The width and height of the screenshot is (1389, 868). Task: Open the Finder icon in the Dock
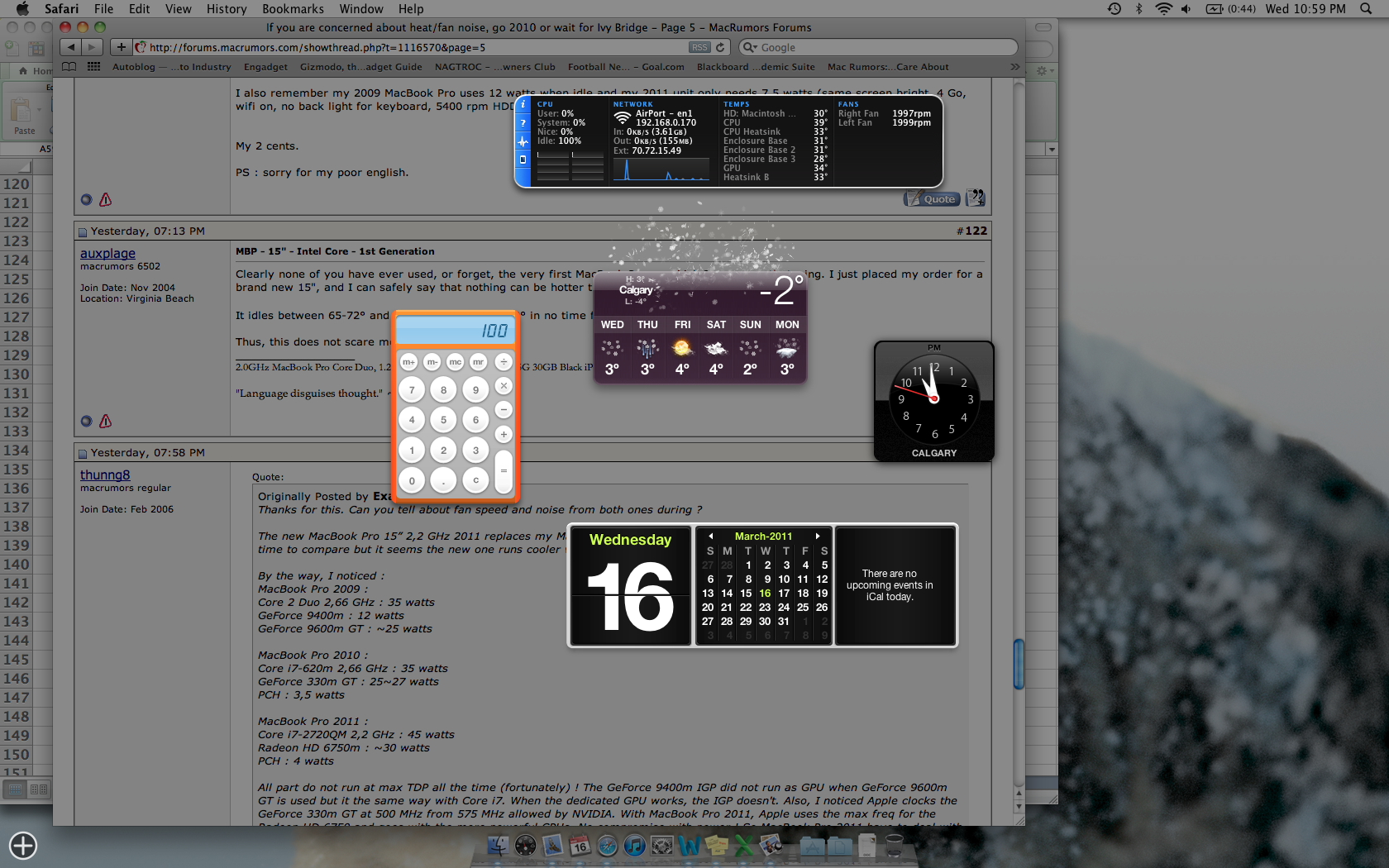point(498,846)
